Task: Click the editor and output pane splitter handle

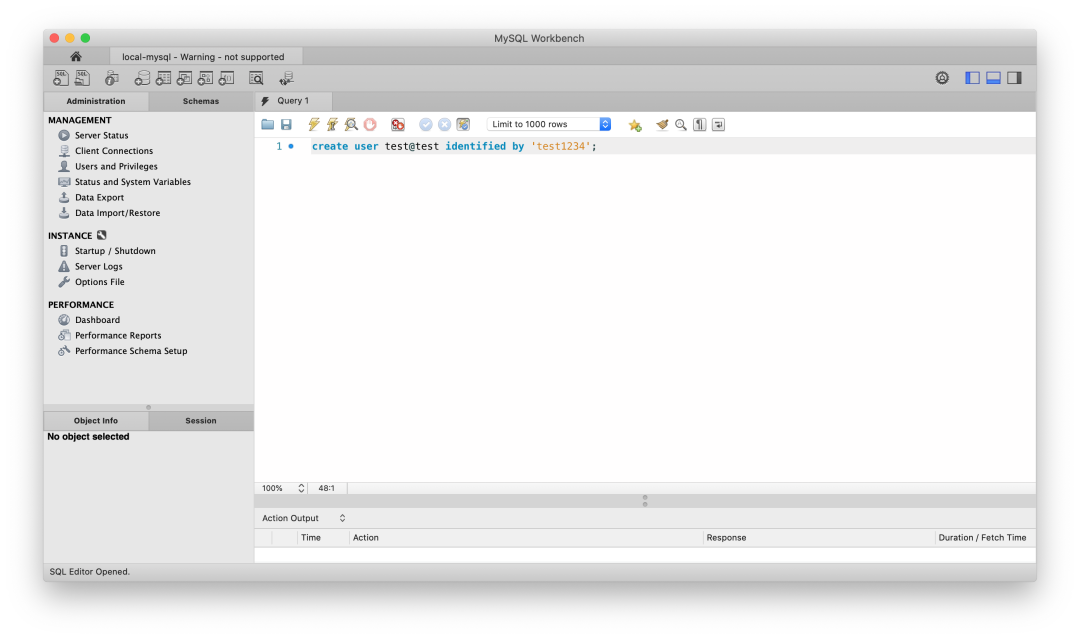Action: tap(645, 501)
